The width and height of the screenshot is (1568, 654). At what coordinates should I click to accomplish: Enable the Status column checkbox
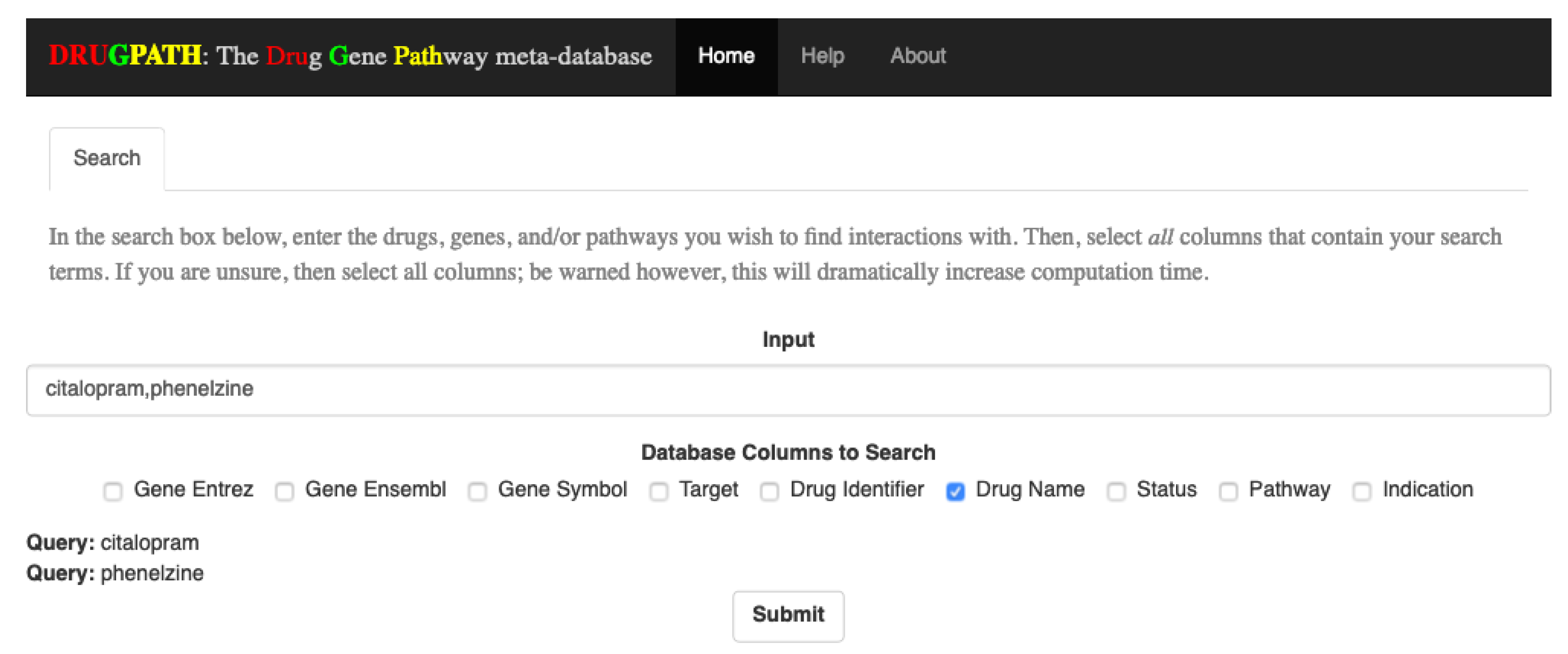1117,491
